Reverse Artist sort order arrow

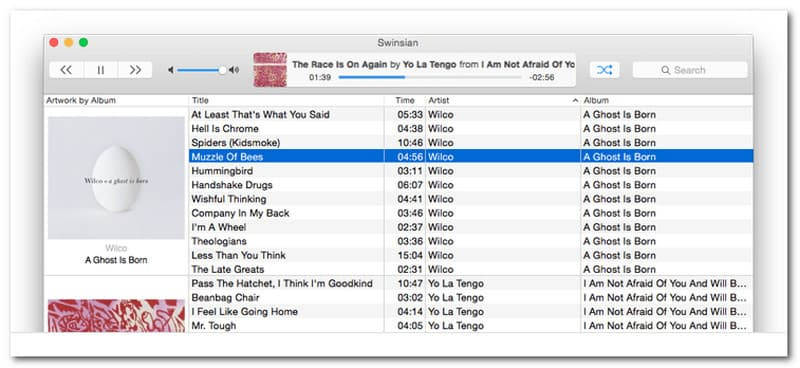576,101
